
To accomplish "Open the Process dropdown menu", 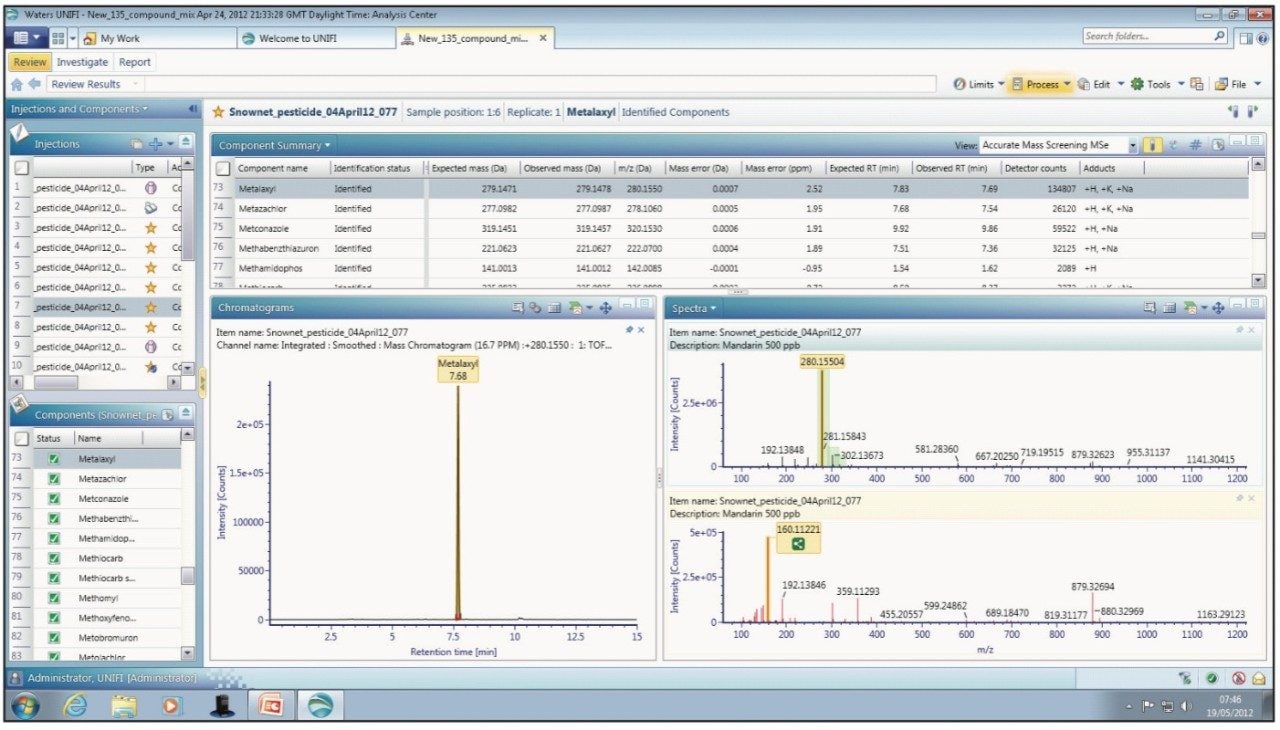I will 1040,85.
